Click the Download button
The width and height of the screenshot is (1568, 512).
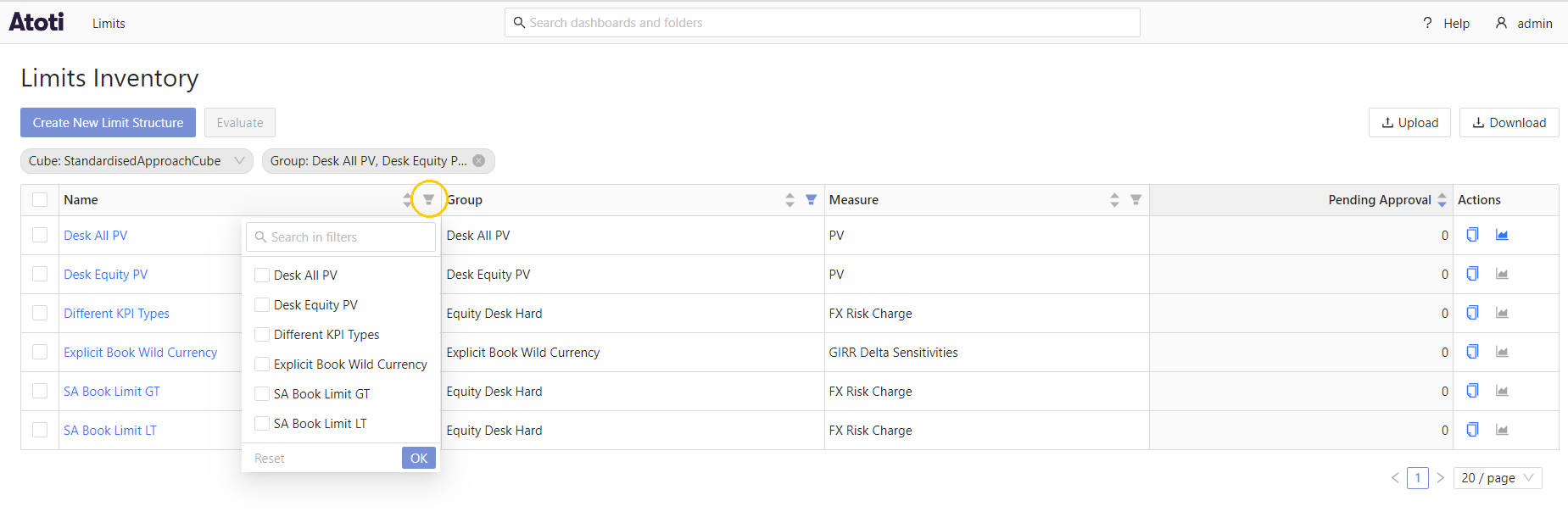tap(1509, 122)
